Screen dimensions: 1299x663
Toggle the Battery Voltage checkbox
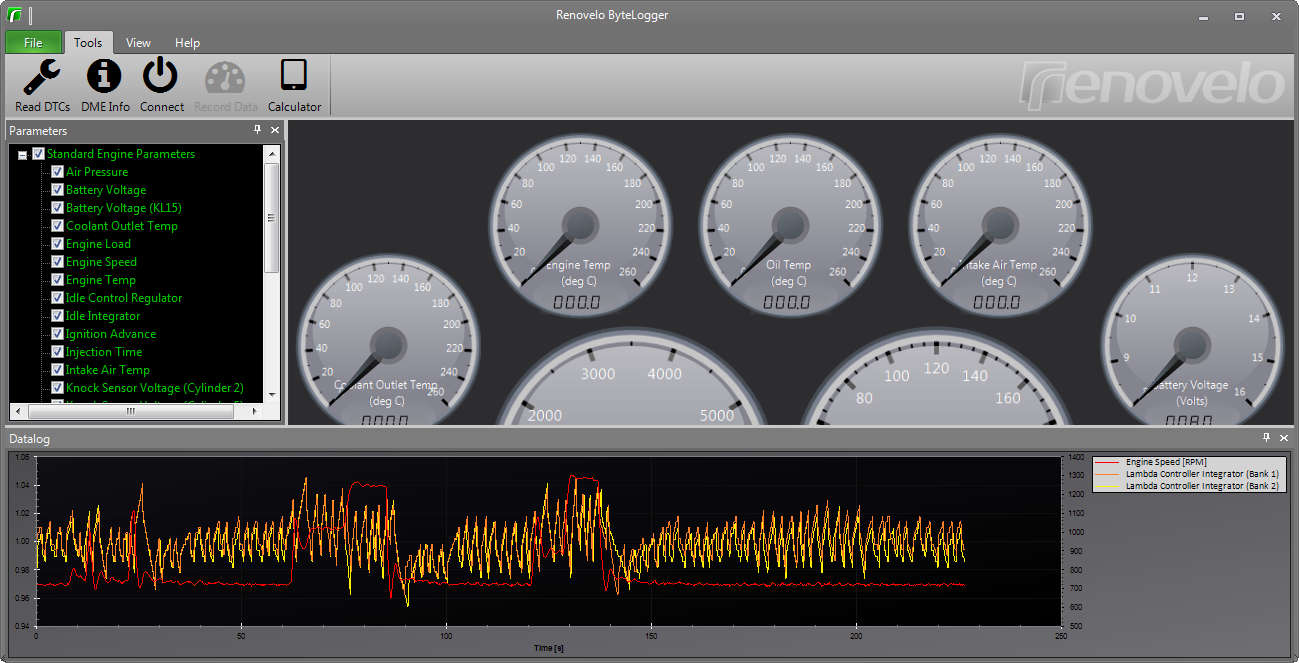tap(57, 190)
